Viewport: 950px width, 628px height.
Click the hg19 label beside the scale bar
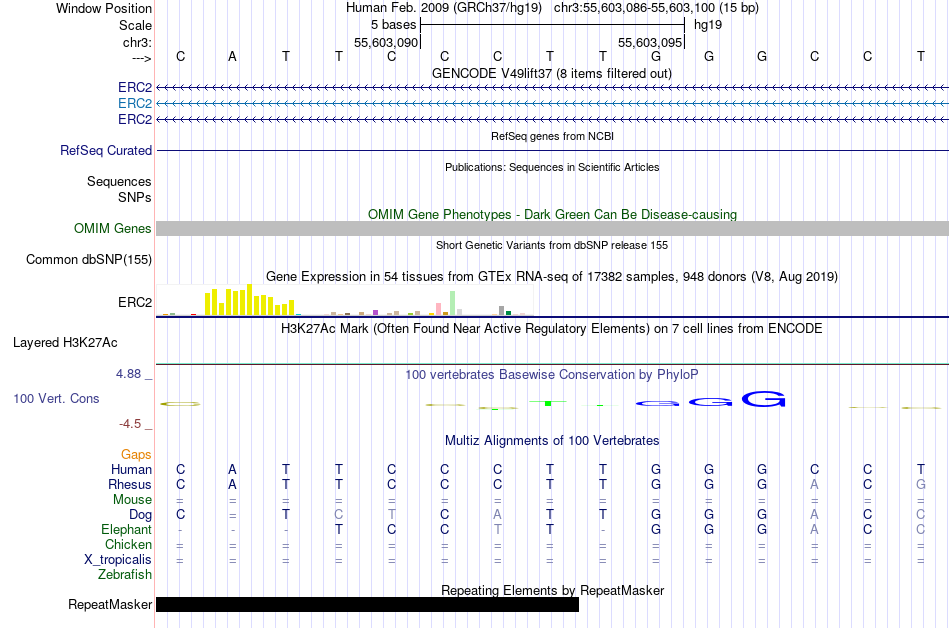click(708, 25)
